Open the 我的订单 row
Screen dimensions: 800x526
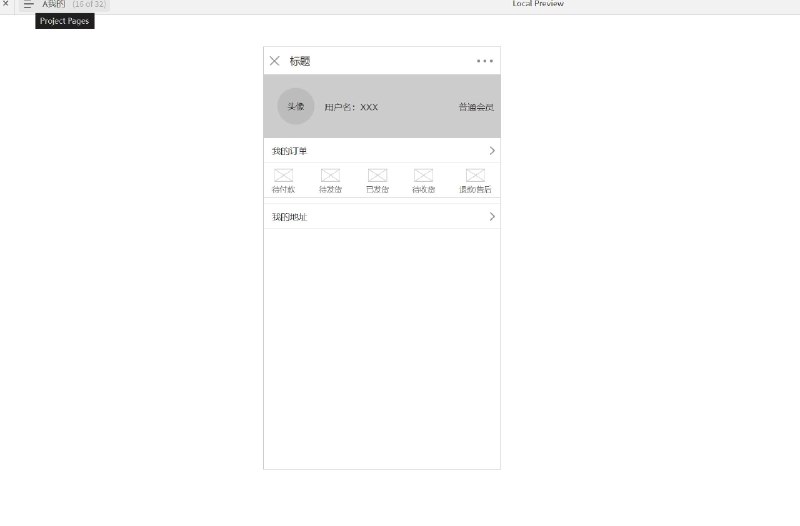(x=382, y=151)
